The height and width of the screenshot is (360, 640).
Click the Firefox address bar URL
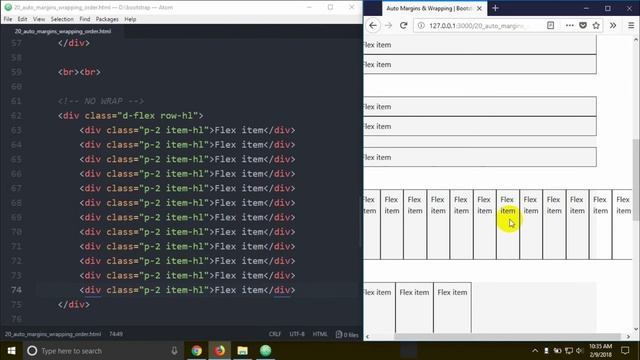[x=477, y=25]
